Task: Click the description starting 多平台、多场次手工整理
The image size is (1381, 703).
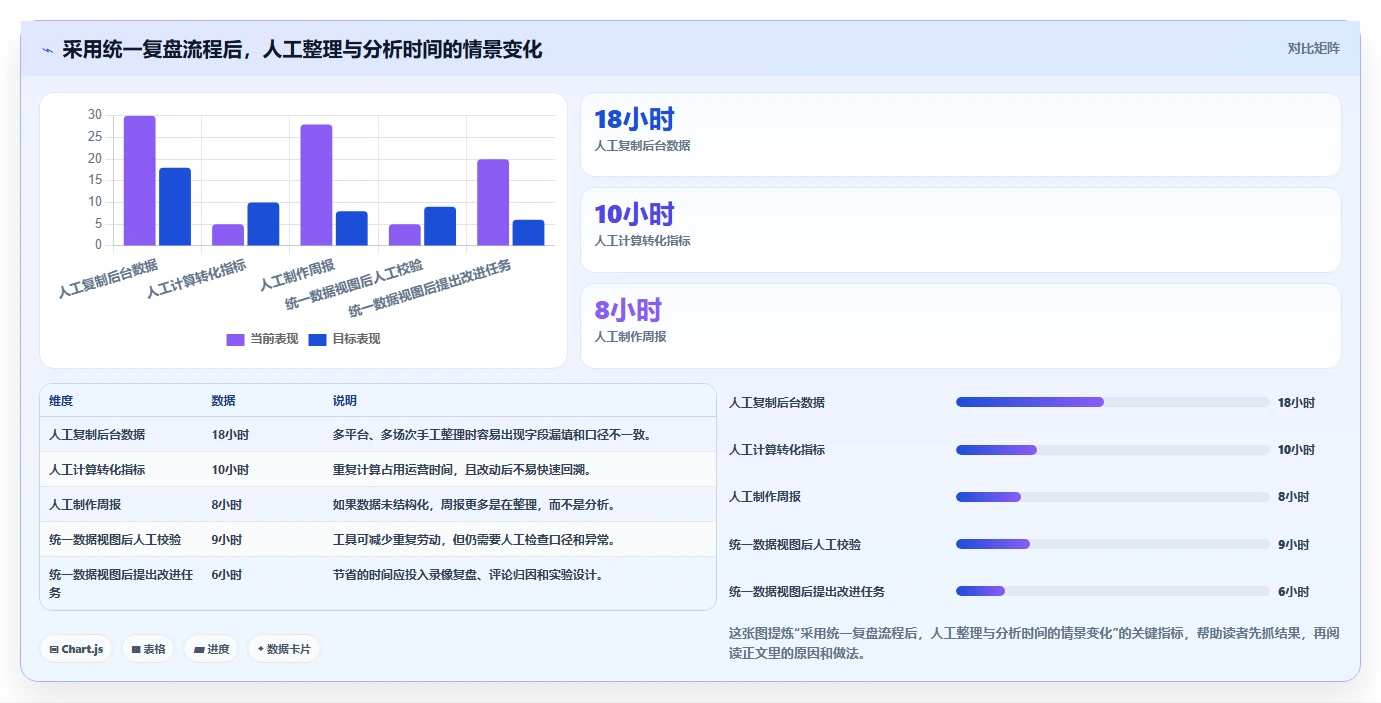Action: [493, 435]
